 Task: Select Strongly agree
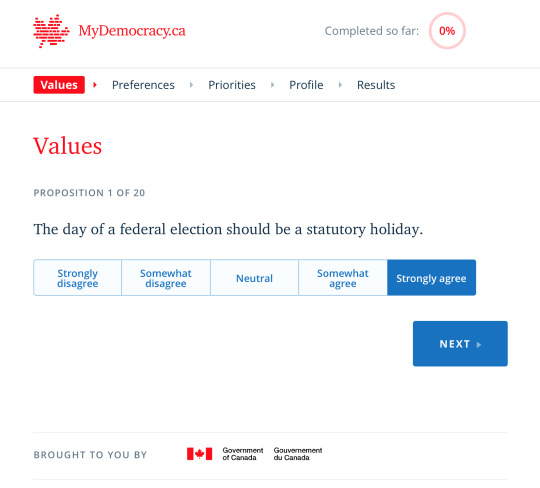tap(432, 278)
